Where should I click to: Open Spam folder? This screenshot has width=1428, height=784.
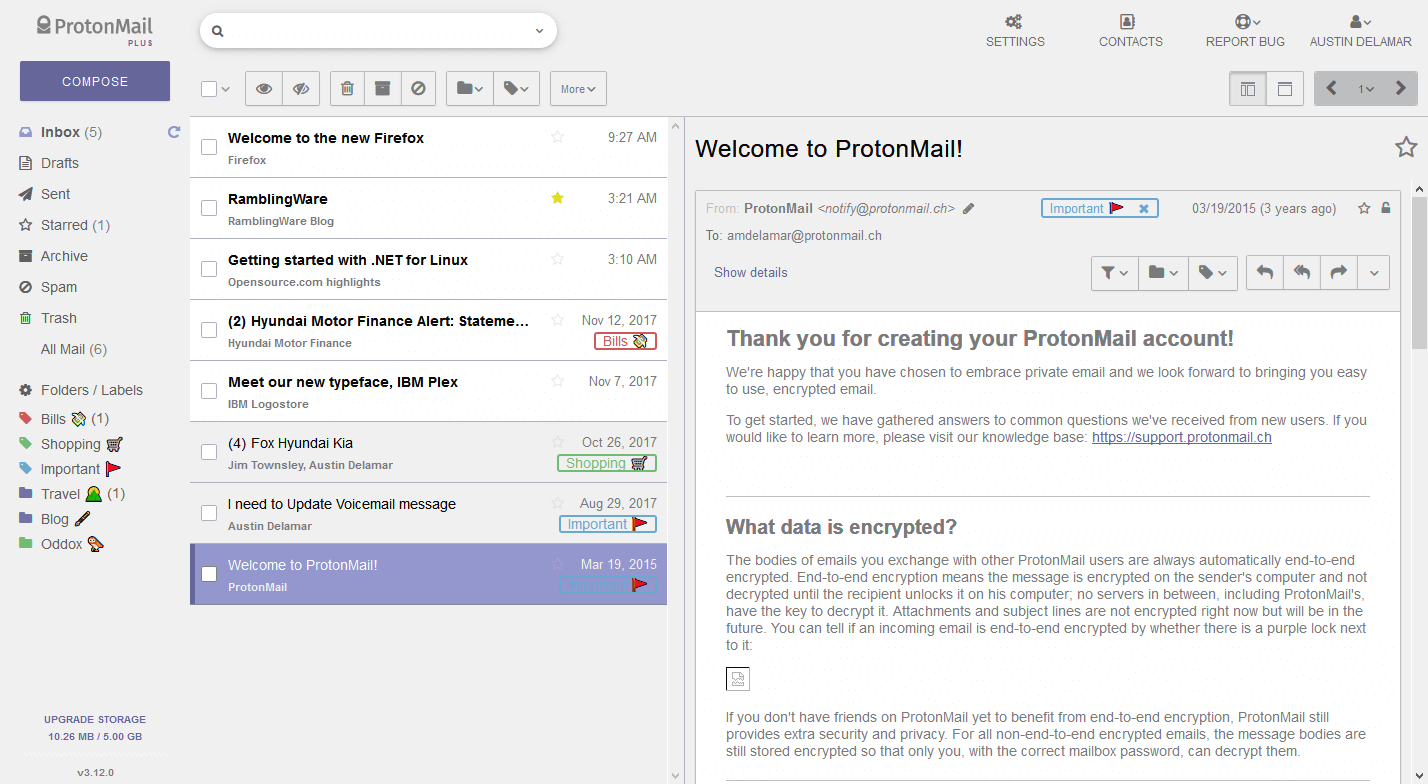[x=58, y=287]
